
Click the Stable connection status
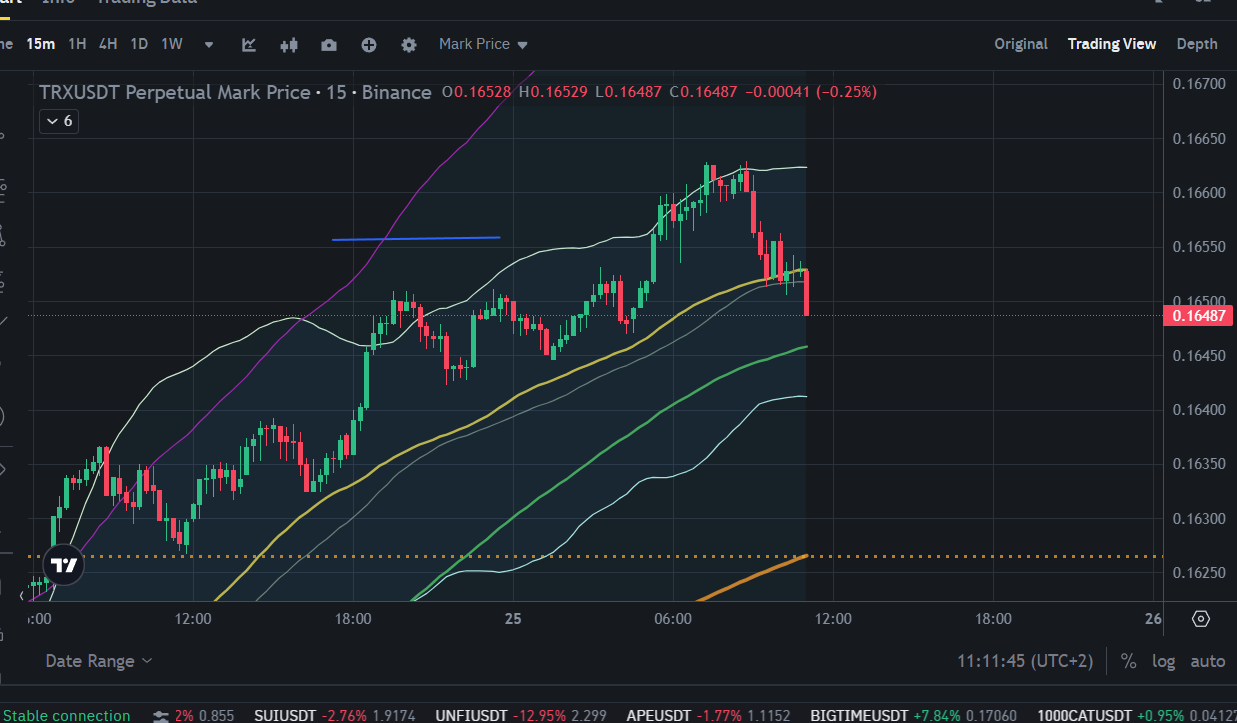(65, 715)
